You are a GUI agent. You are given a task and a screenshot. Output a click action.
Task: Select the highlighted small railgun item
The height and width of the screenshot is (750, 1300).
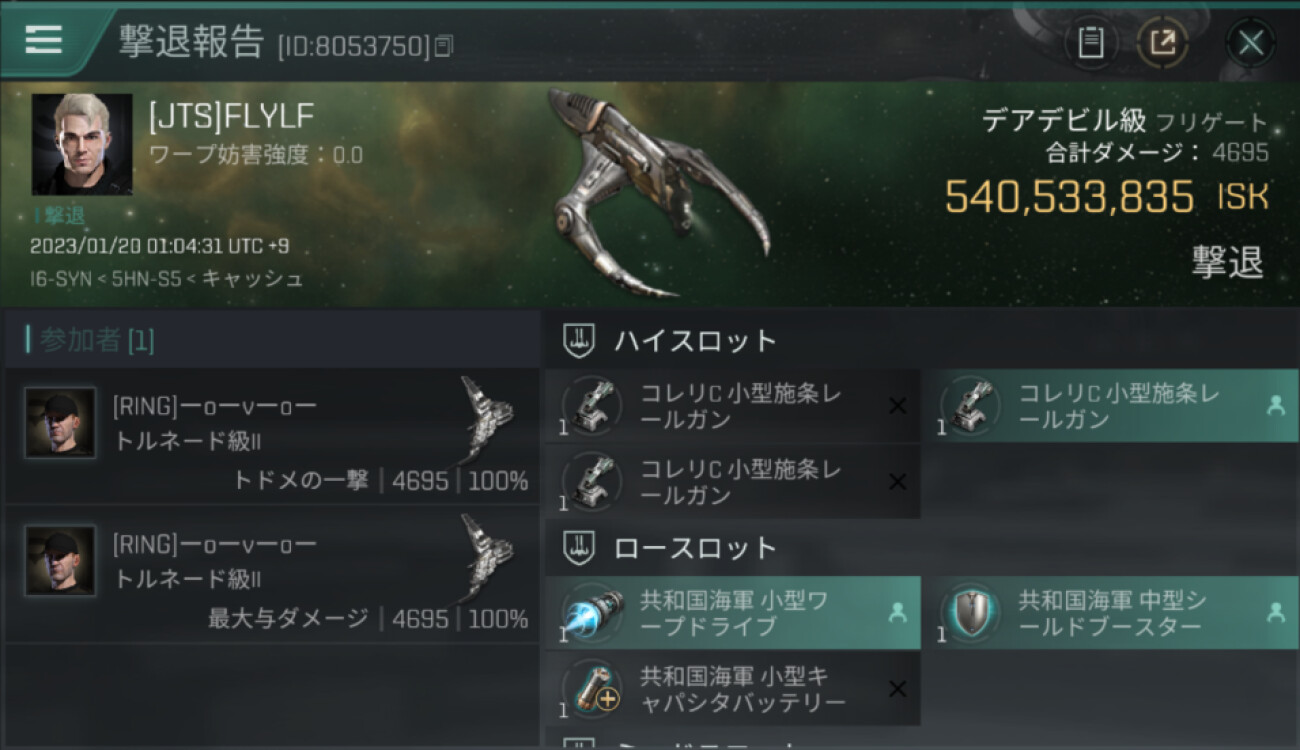pyautogui.click(x=1111, y=406)
